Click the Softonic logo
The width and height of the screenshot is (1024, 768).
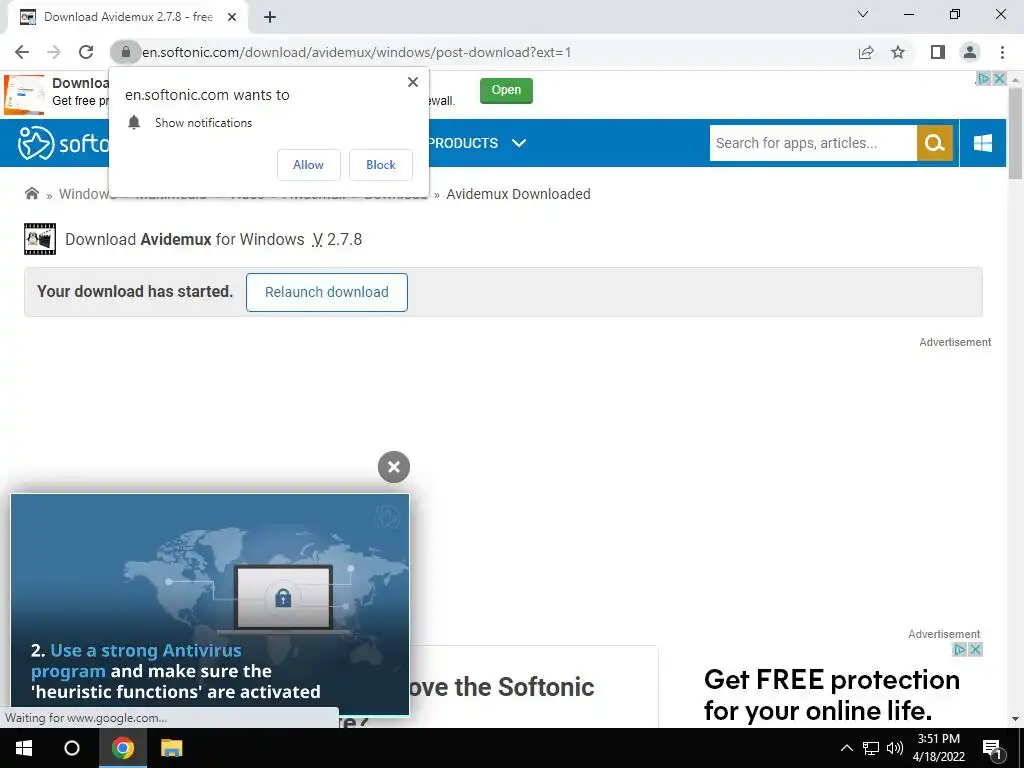(x=63, y=143)
